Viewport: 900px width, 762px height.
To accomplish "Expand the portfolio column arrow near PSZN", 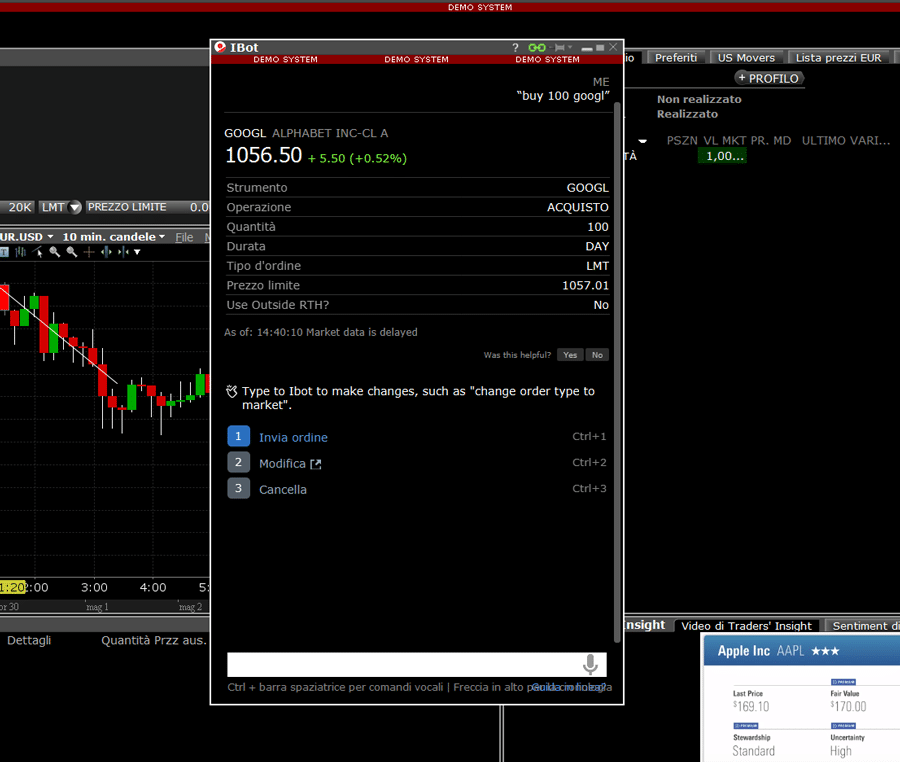I will pos(643,141).
